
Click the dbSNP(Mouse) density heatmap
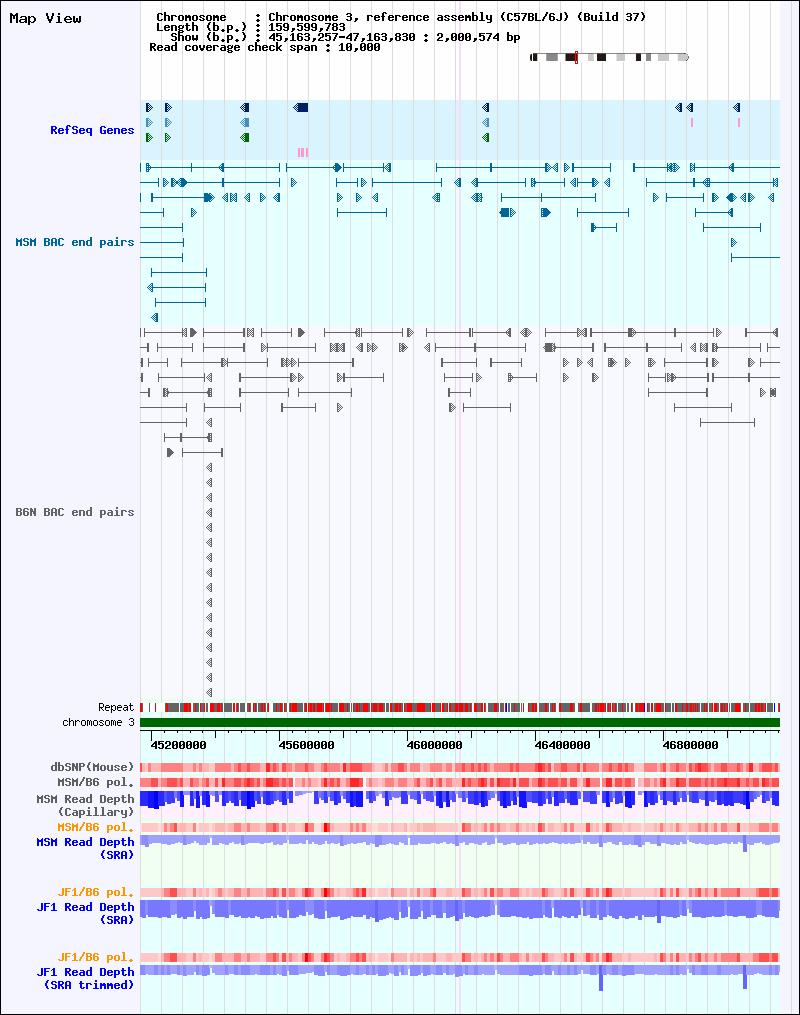(x=460, y=767)
